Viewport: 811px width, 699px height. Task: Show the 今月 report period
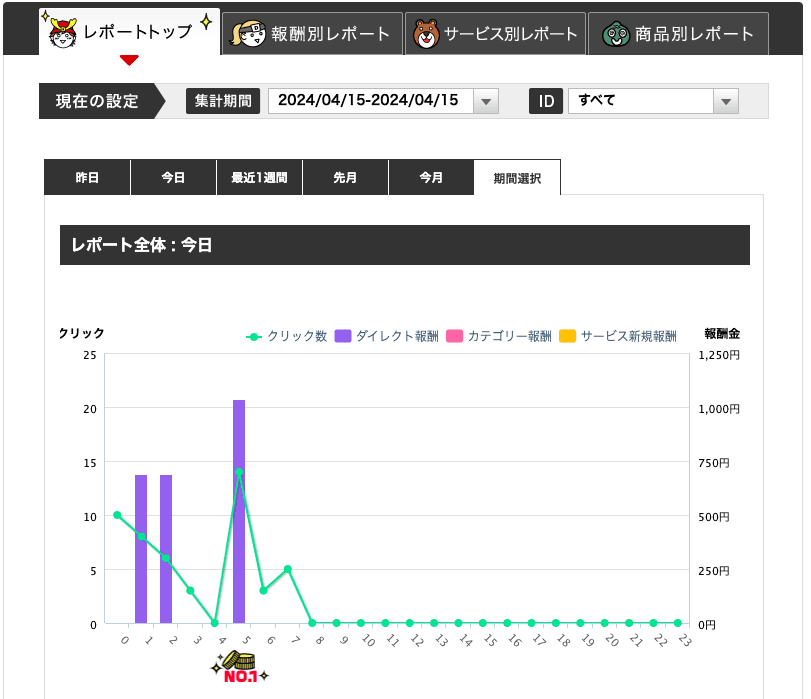click(x=431, y=178)
